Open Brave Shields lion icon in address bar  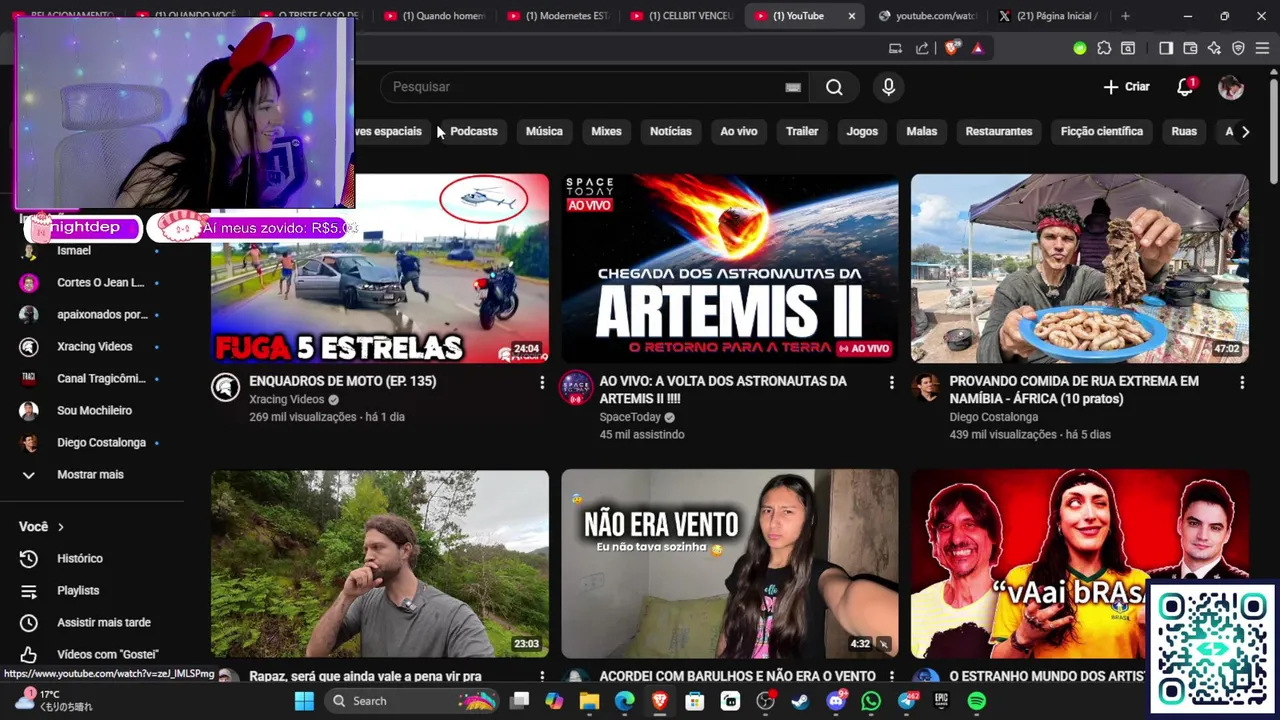tap(951, 48)
